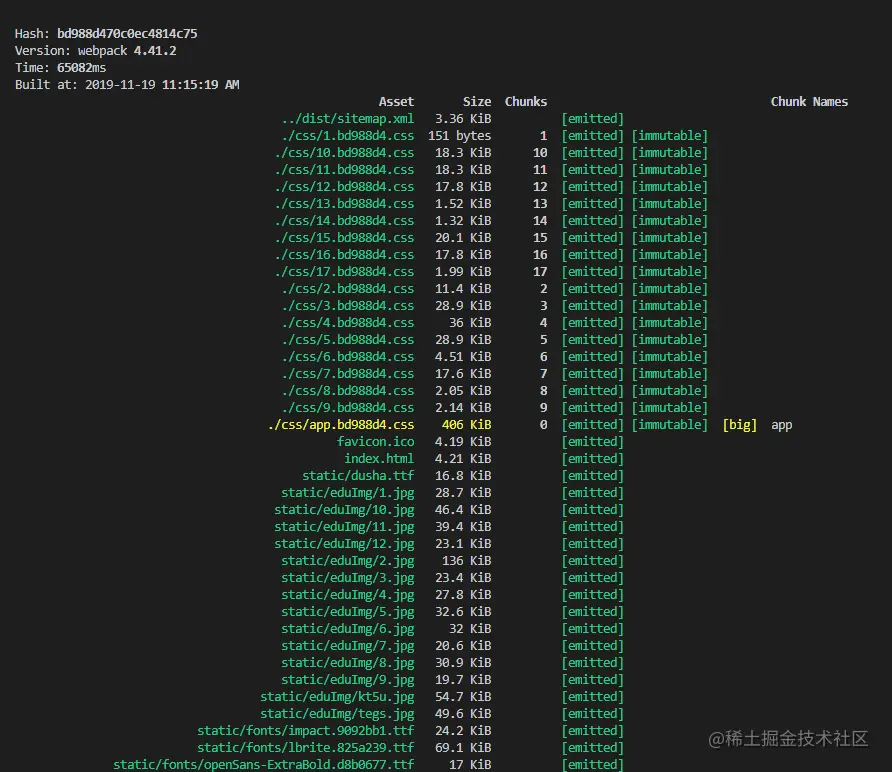Select static/eduImg/6.jpg asset name
Image resolution: width=892 pixels, height=772 pixels.
coord(348,629)
